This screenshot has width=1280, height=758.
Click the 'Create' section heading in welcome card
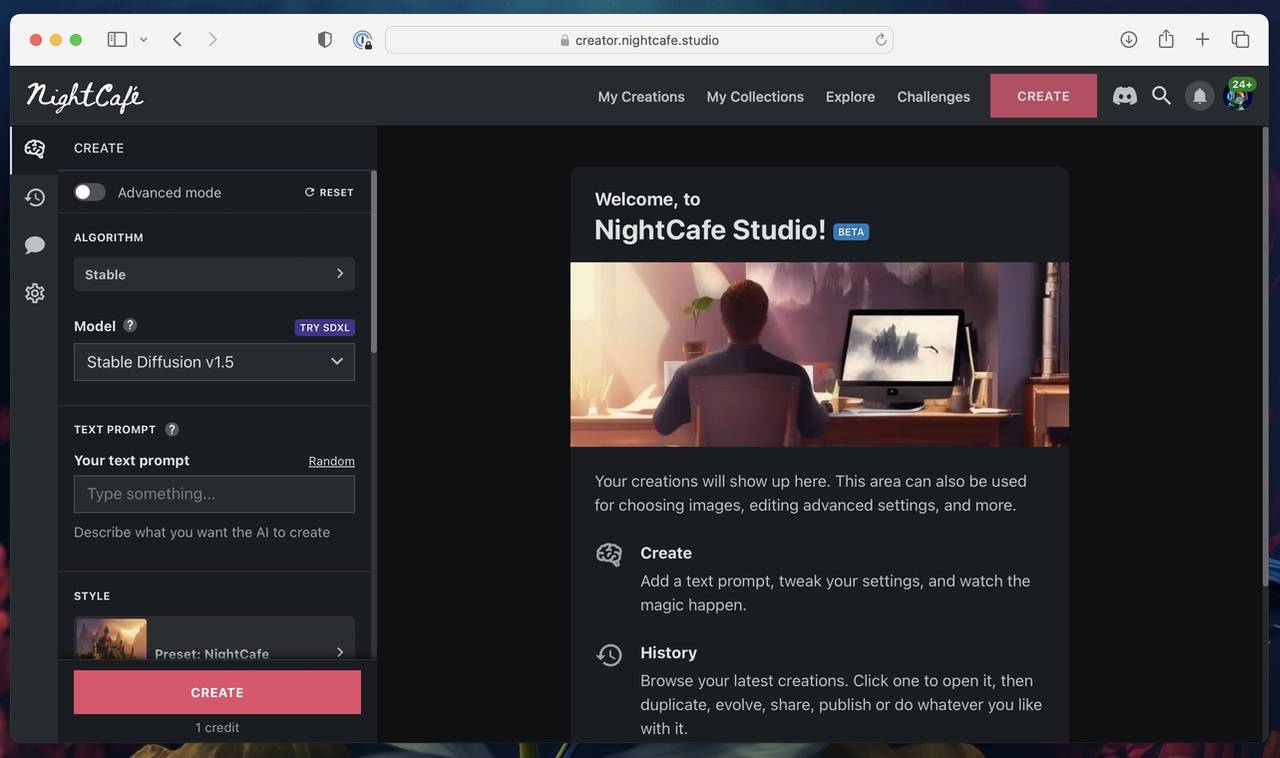[666, 553]
